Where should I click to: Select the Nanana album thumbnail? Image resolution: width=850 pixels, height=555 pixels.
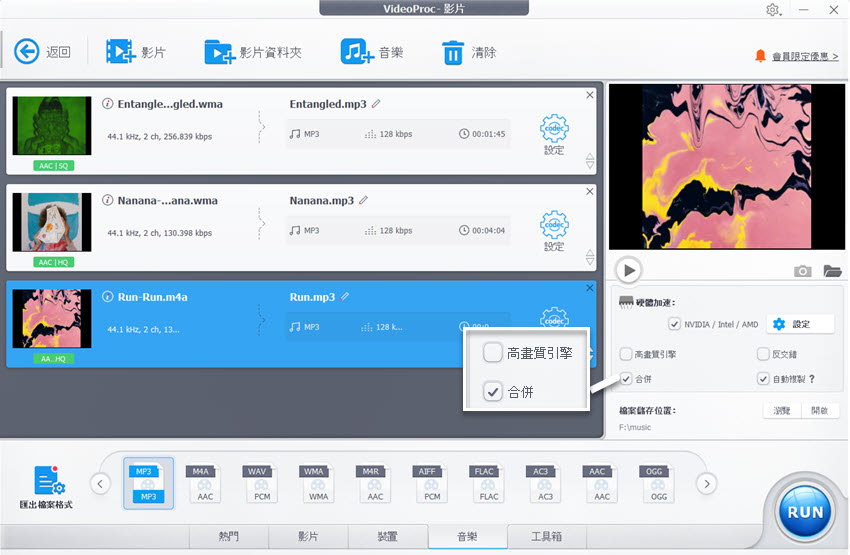pos(52,222)
